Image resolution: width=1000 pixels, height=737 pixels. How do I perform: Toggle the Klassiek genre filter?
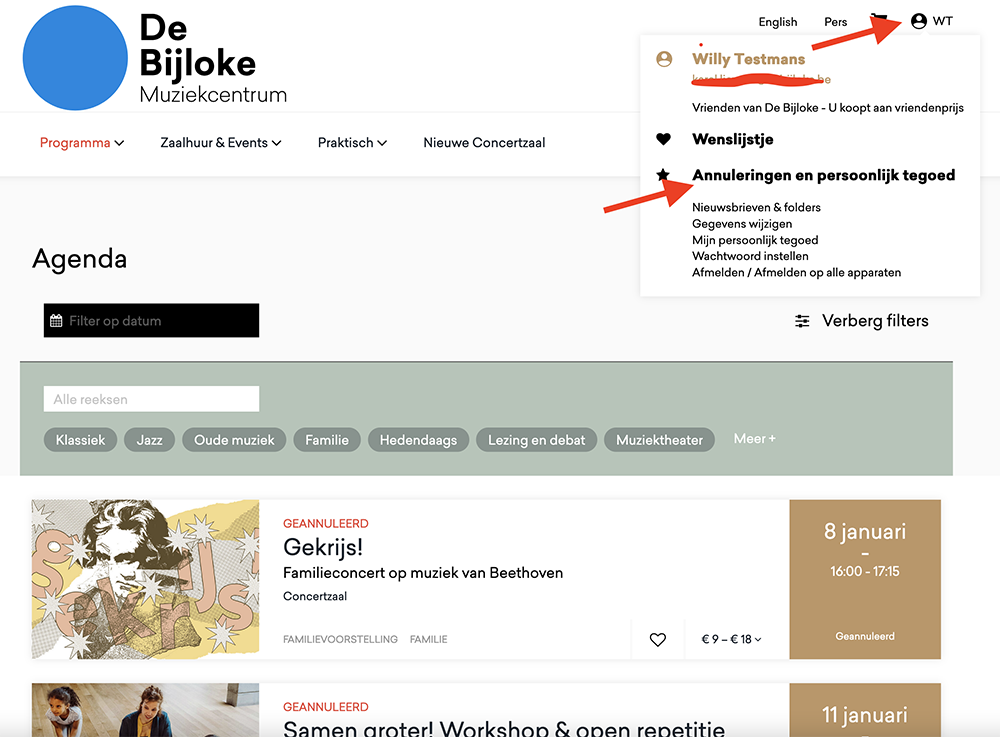[x=81, y=440]
